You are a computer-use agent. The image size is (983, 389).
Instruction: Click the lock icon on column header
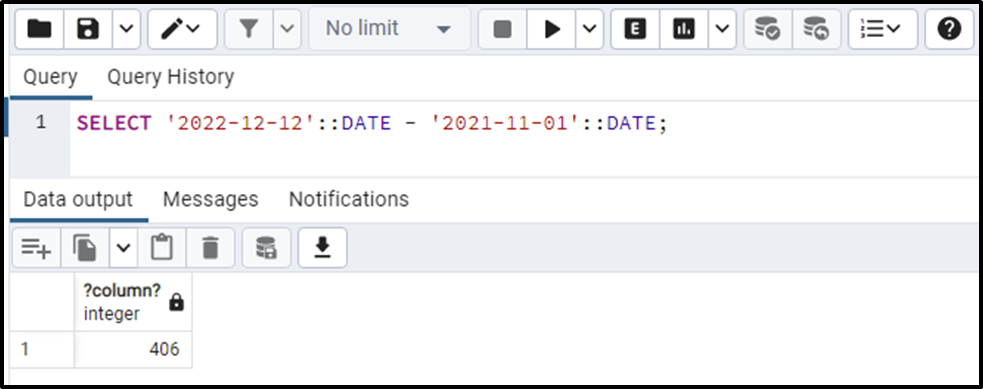pyautogui.click(x=177, y=304)
